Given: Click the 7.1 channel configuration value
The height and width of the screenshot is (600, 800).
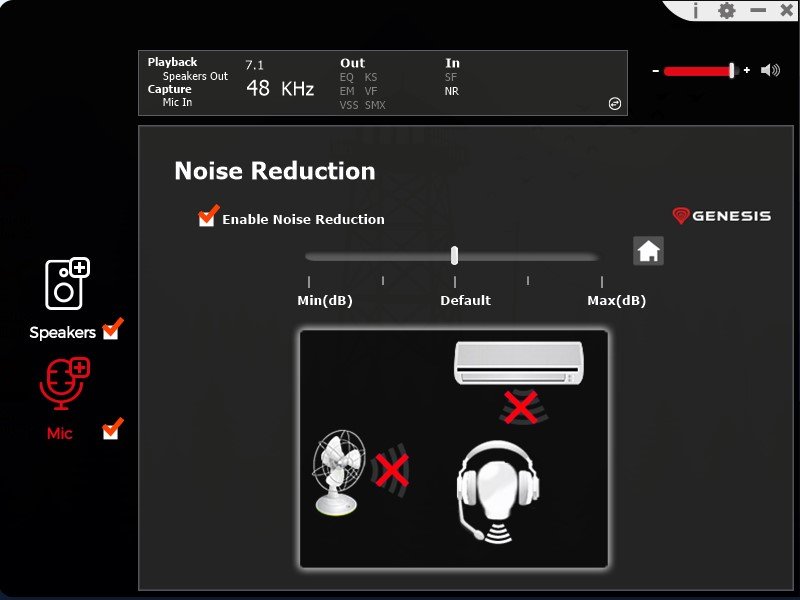Looking at the screenshot, I should coord(254,65).
